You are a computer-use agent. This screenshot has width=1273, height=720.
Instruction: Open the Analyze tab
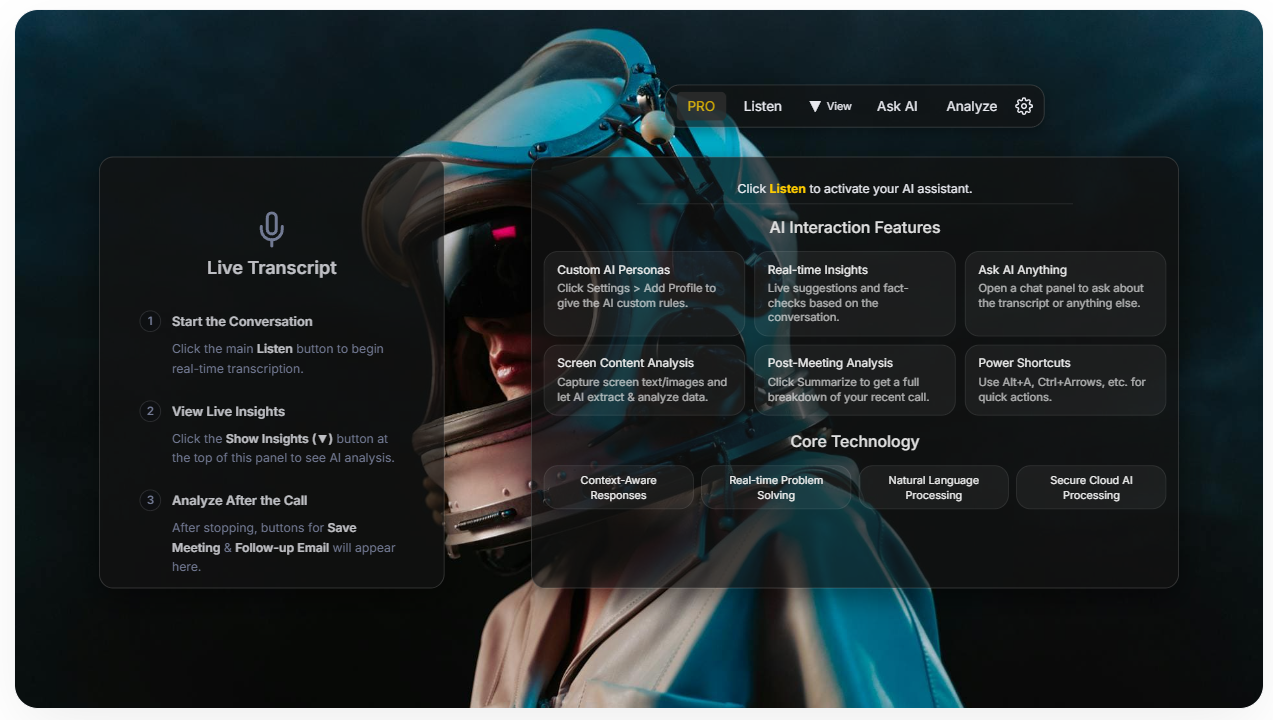[x=970, y=105]
